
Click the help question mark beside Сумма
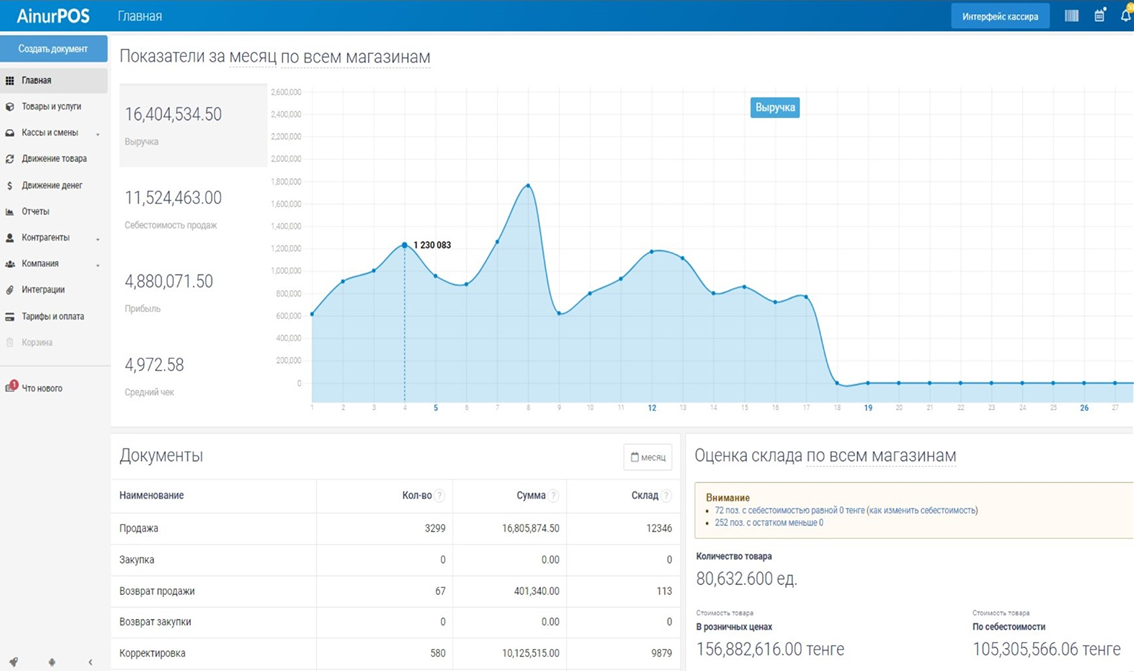pos(553,496)
